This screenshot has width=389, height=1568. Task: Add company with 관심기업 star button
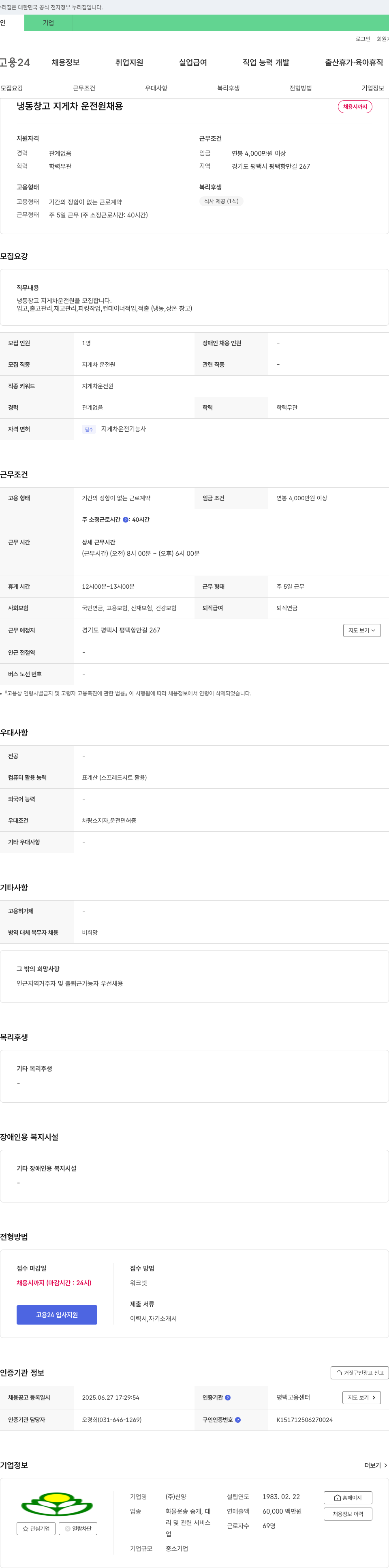[x=36, y=1528]
